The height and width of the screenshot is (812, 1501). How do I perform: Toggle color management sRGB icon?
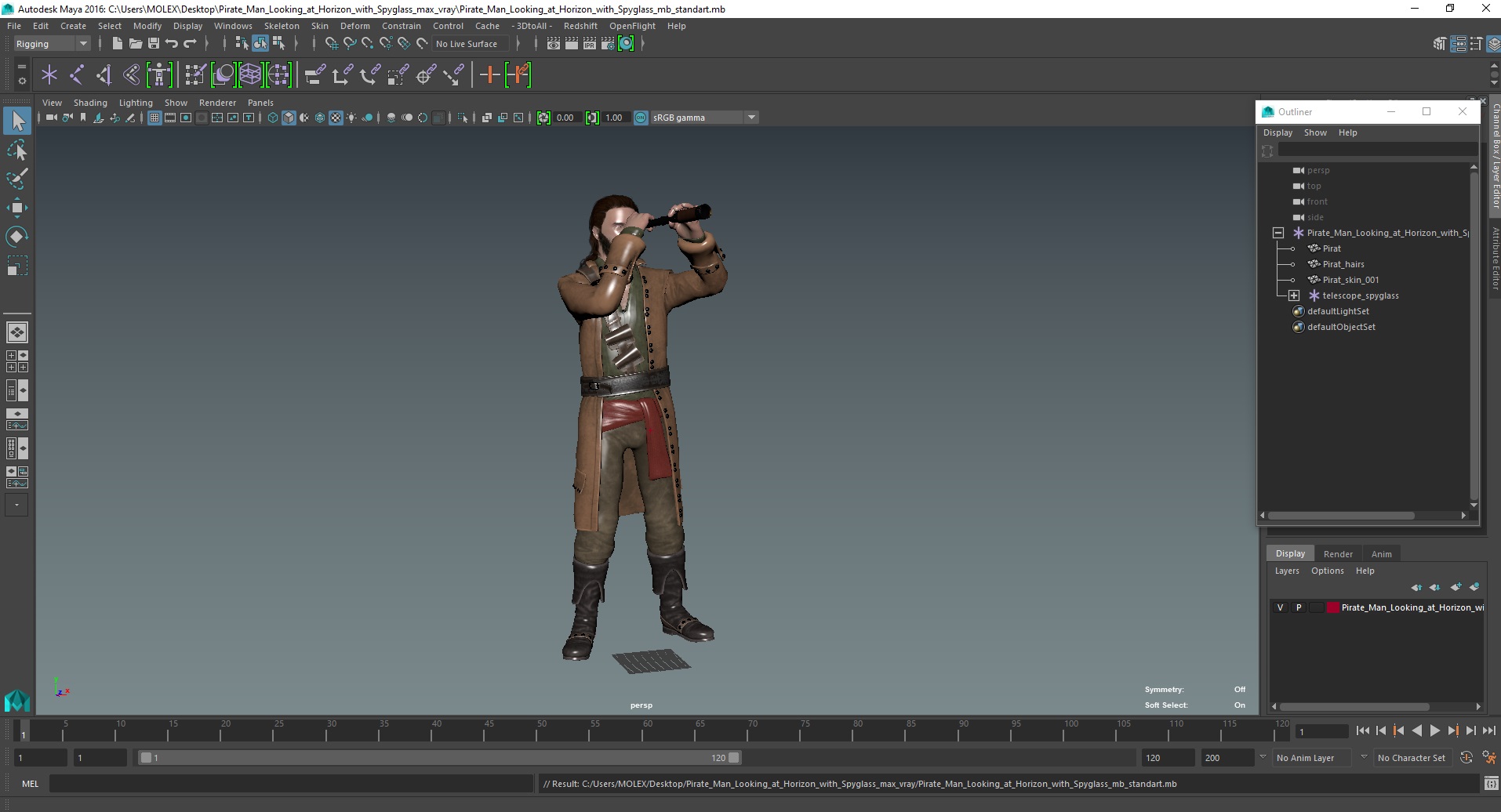(641, 118)
